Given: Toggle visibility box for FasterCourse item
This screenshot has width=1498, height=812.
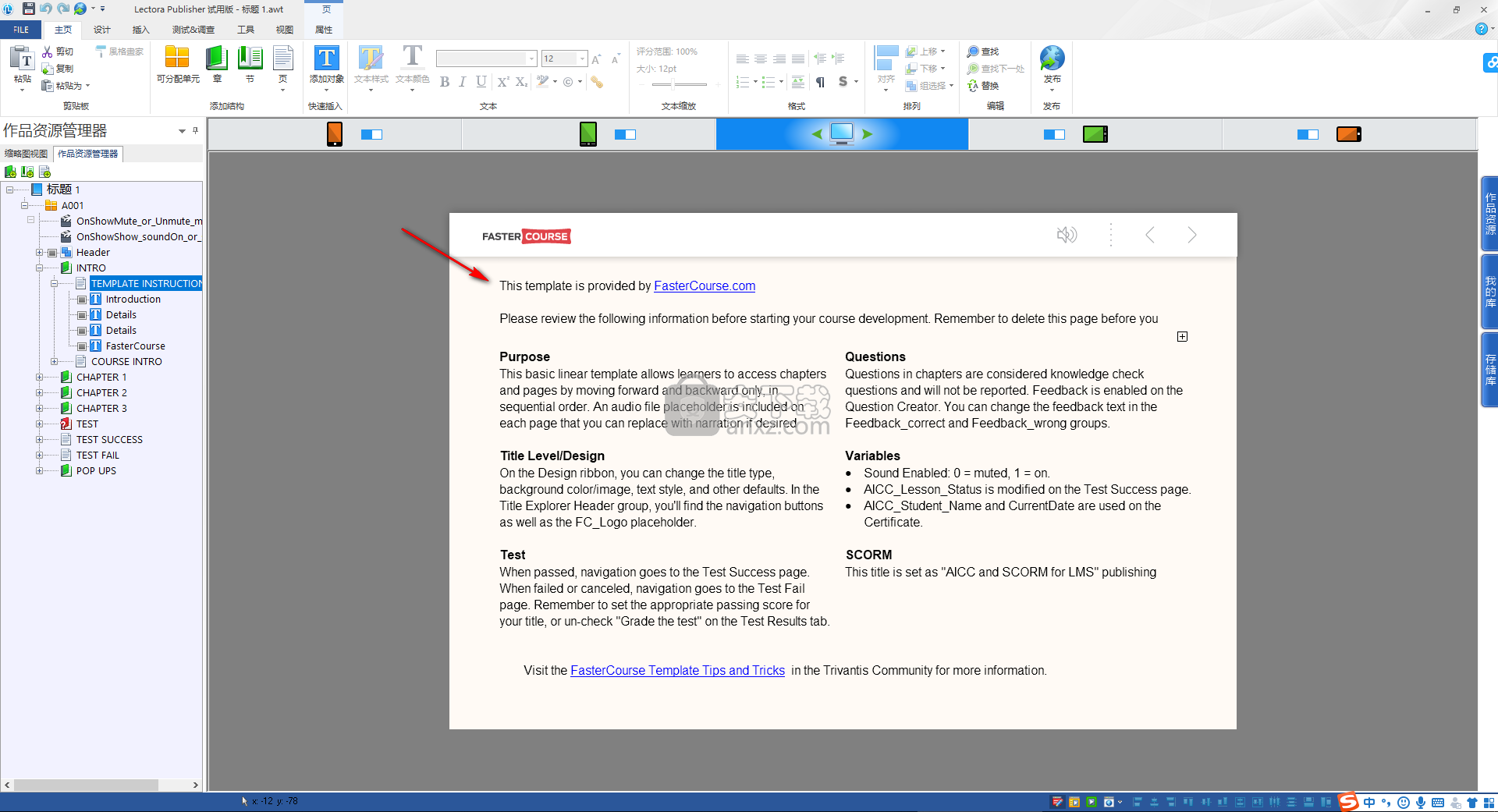Looking at the screenshot, I should point(82,346).
